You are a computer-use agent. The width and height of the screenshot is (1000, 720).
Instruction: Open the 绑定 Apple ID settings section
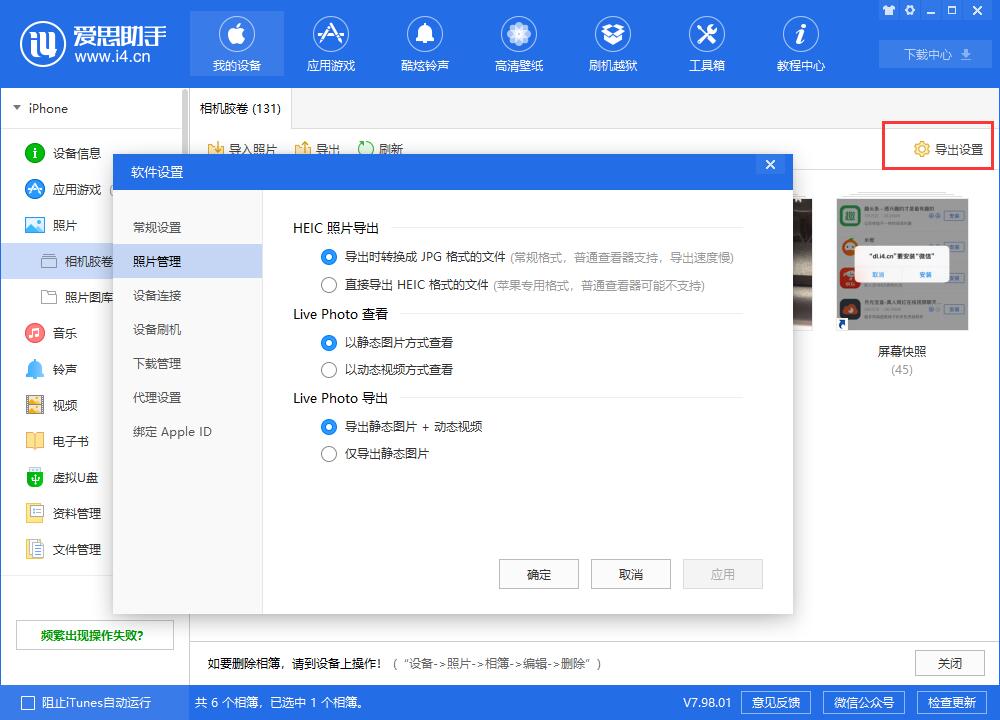[171, 431]
